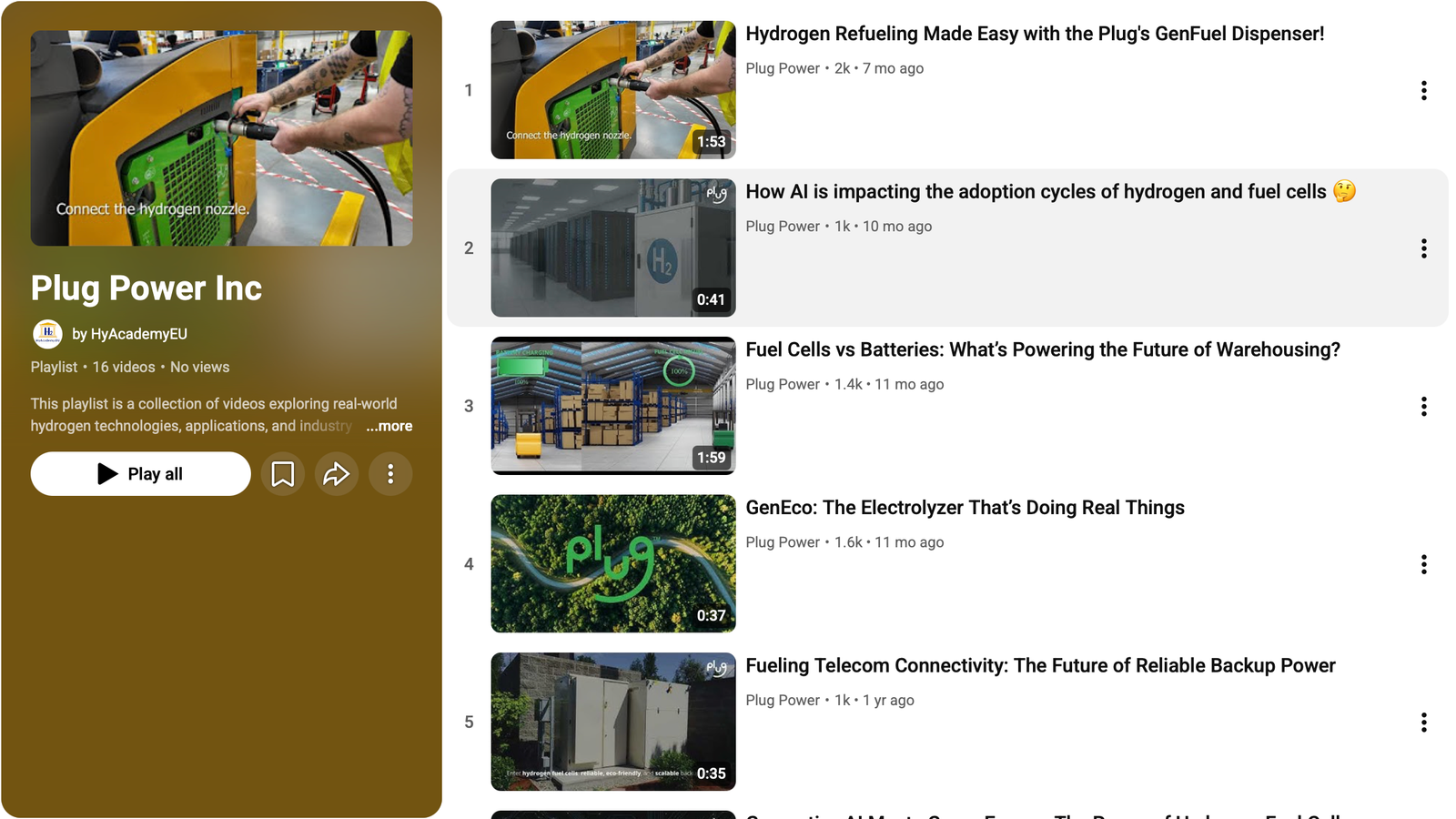
Task: Open options for How AI is impacting video
Action: coord(1423,248)
